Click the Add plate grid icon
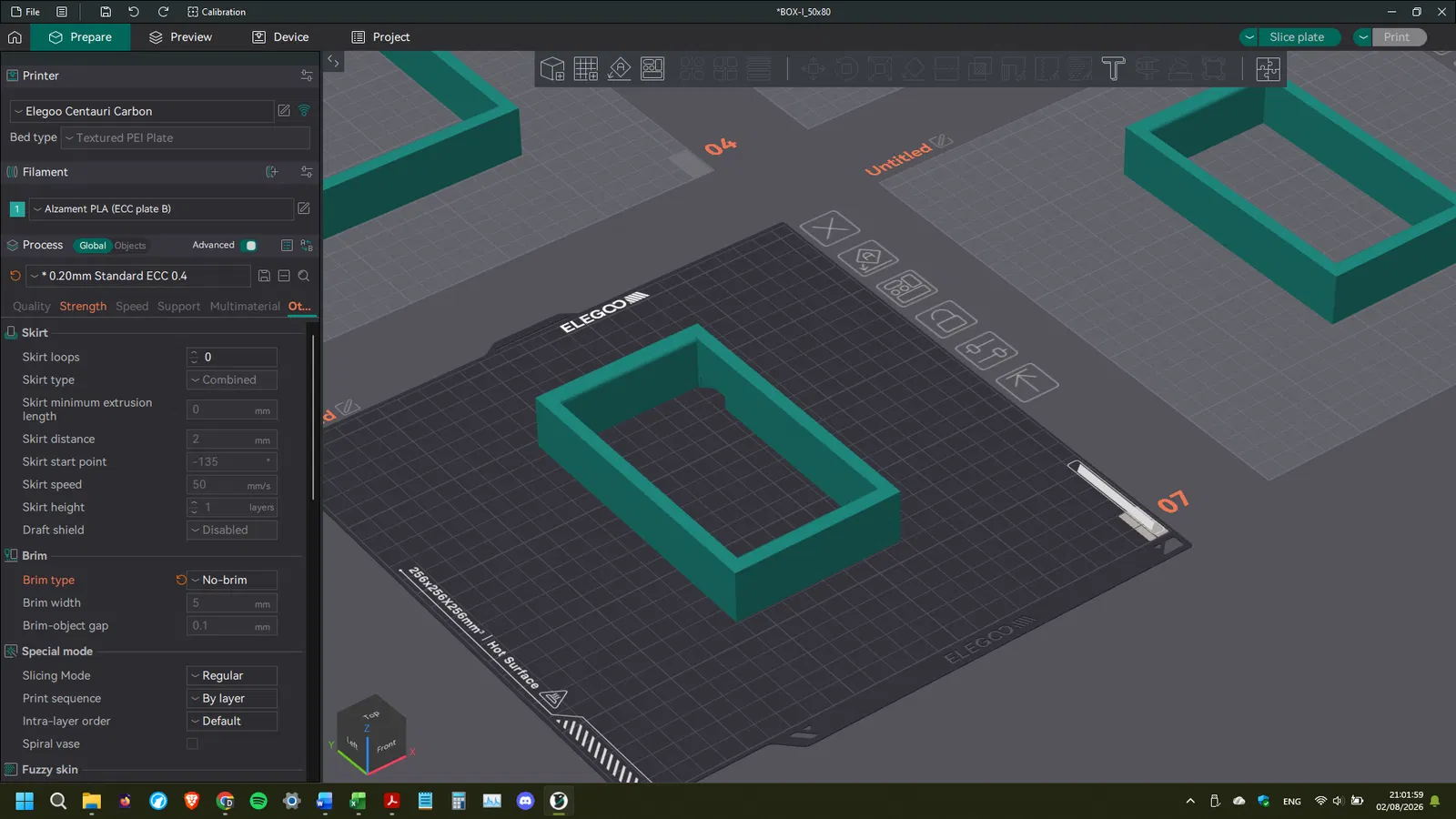Image resolution: width=1456 pixels, height=819 pixels. coord(585,69)
